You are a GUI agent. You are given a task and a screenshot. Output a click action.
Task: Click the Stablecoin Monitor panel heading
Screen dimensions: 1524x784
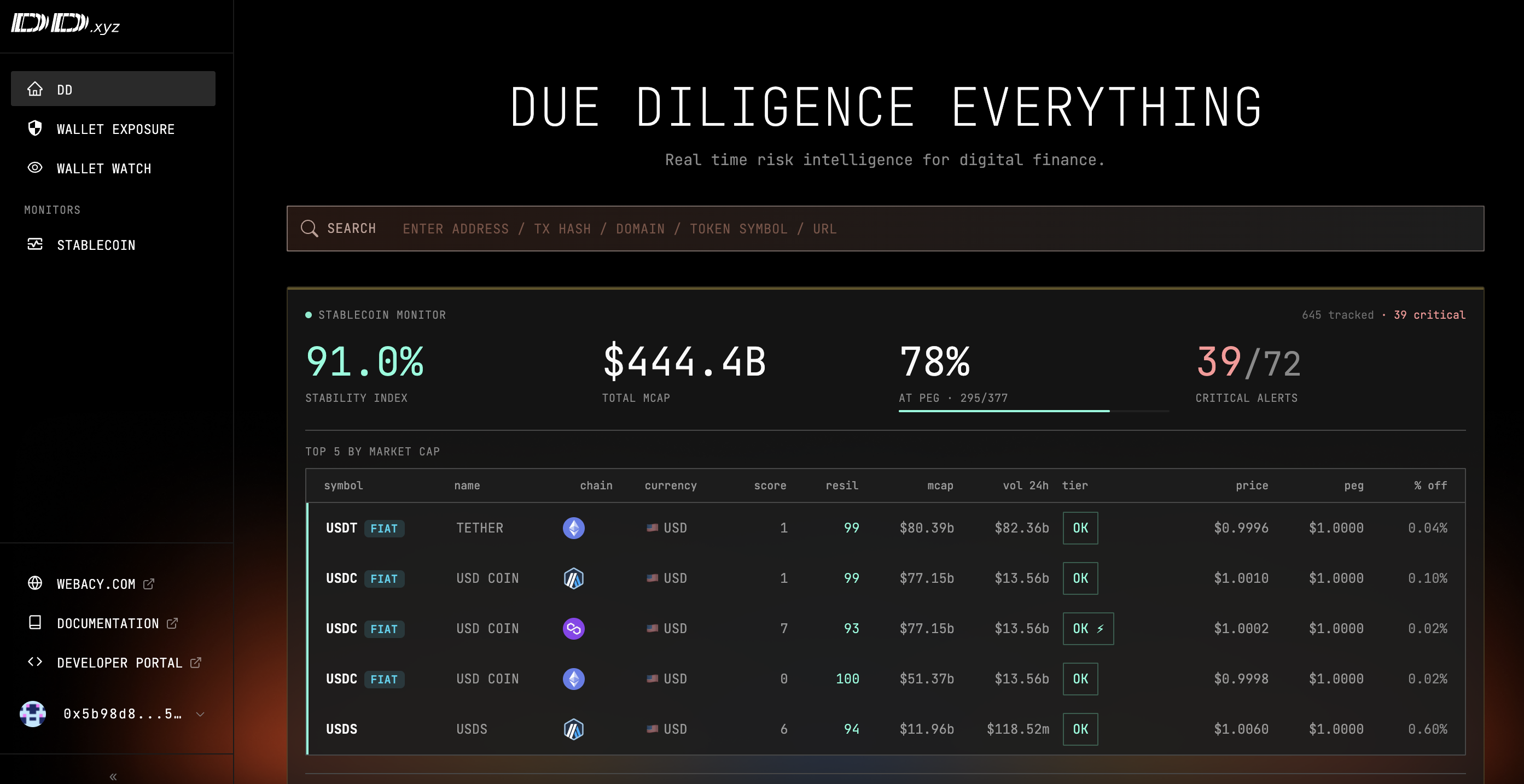pos(382,315)
